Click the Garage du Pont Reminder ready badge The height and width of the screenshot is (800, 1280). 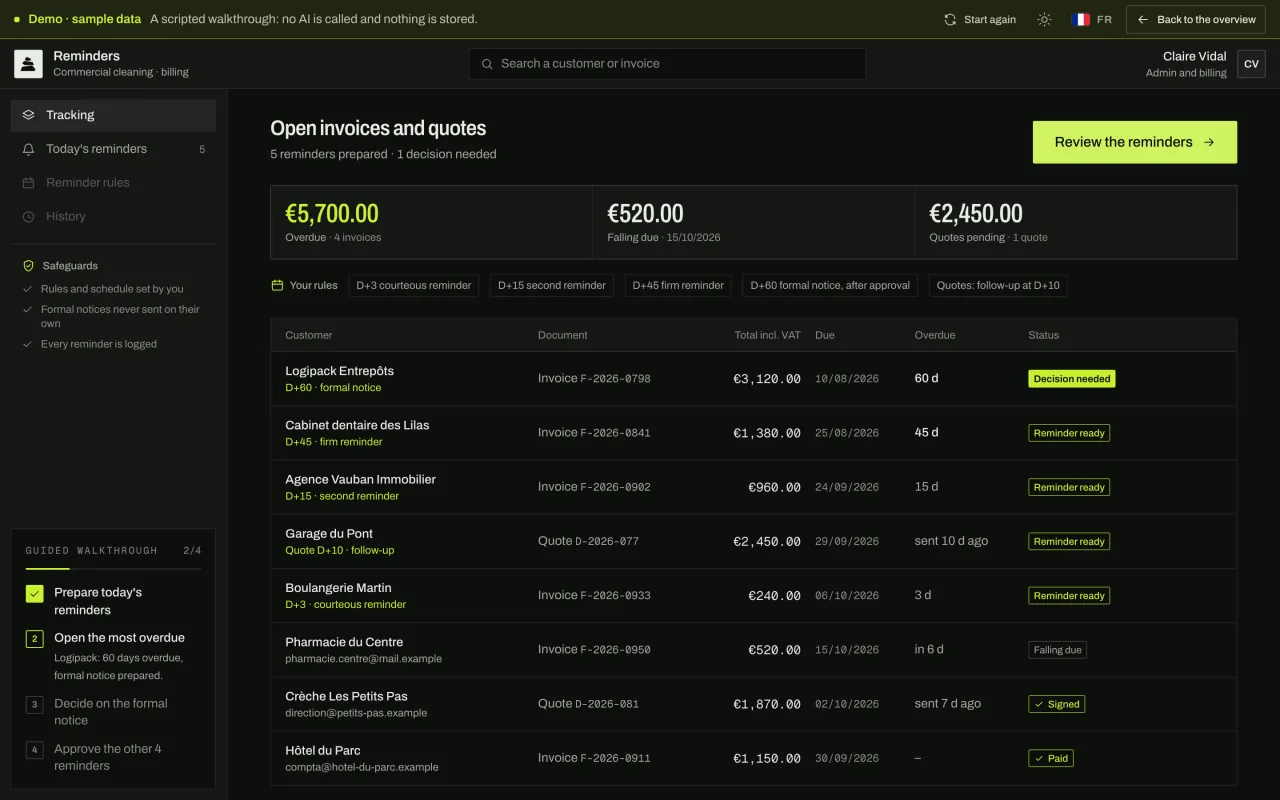point(1069,542)
